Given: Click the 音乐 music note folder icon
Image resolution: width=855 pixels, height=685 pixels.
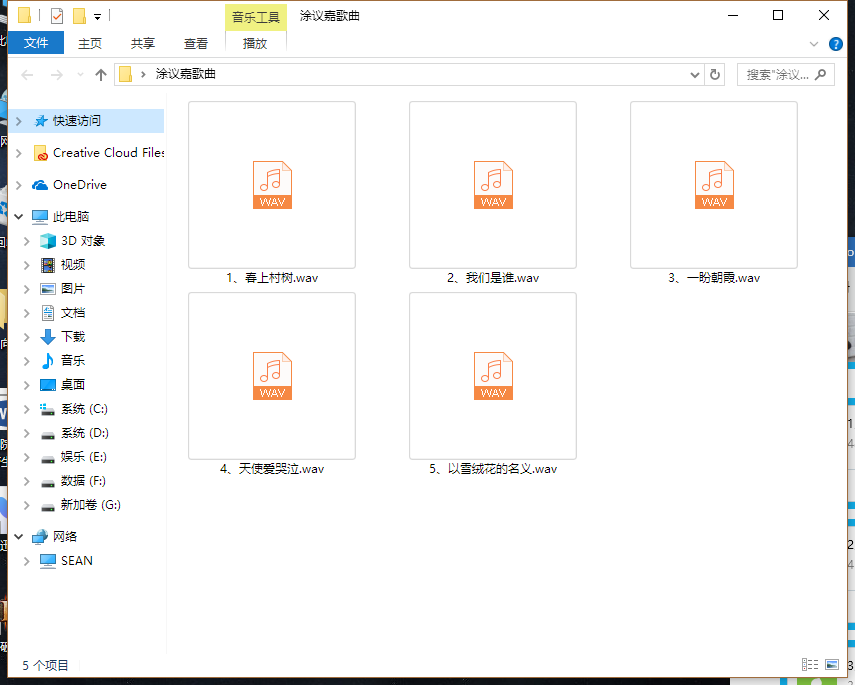Looking at the screenshot, I should pos(47,361).
